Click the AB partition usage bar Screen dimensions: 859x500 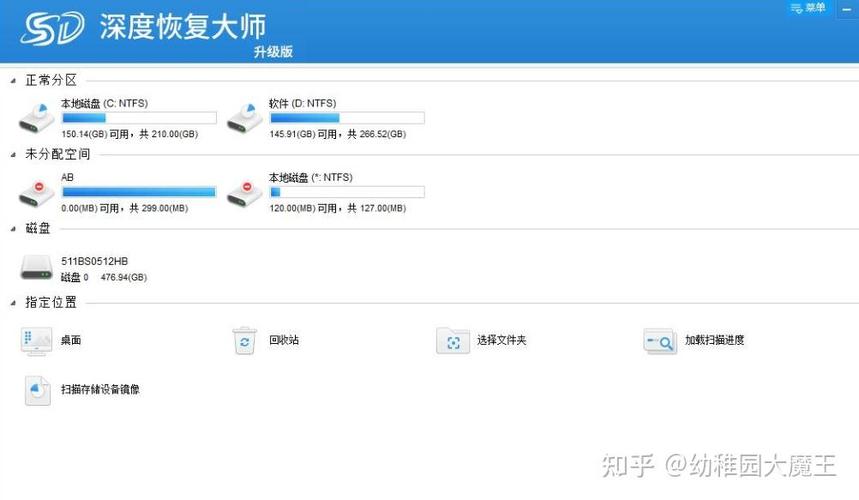point(139,192)
